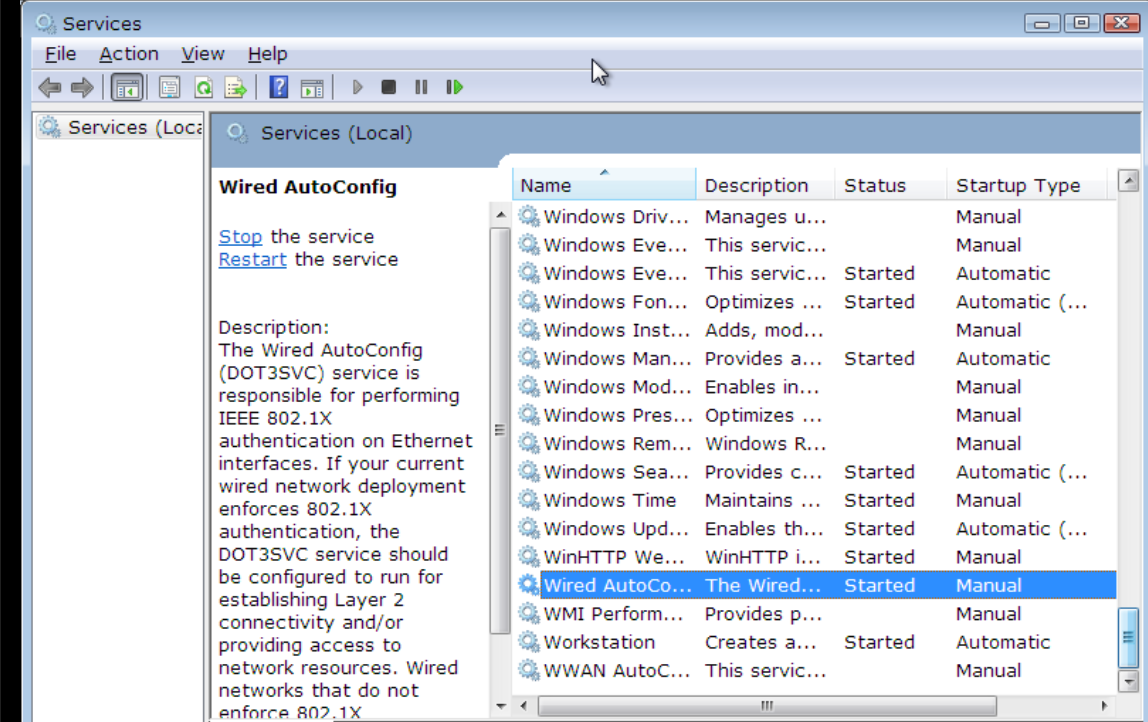1148x722 pixels.
Task: Click the blue Help toolbar icon
Action: point(279,88)
